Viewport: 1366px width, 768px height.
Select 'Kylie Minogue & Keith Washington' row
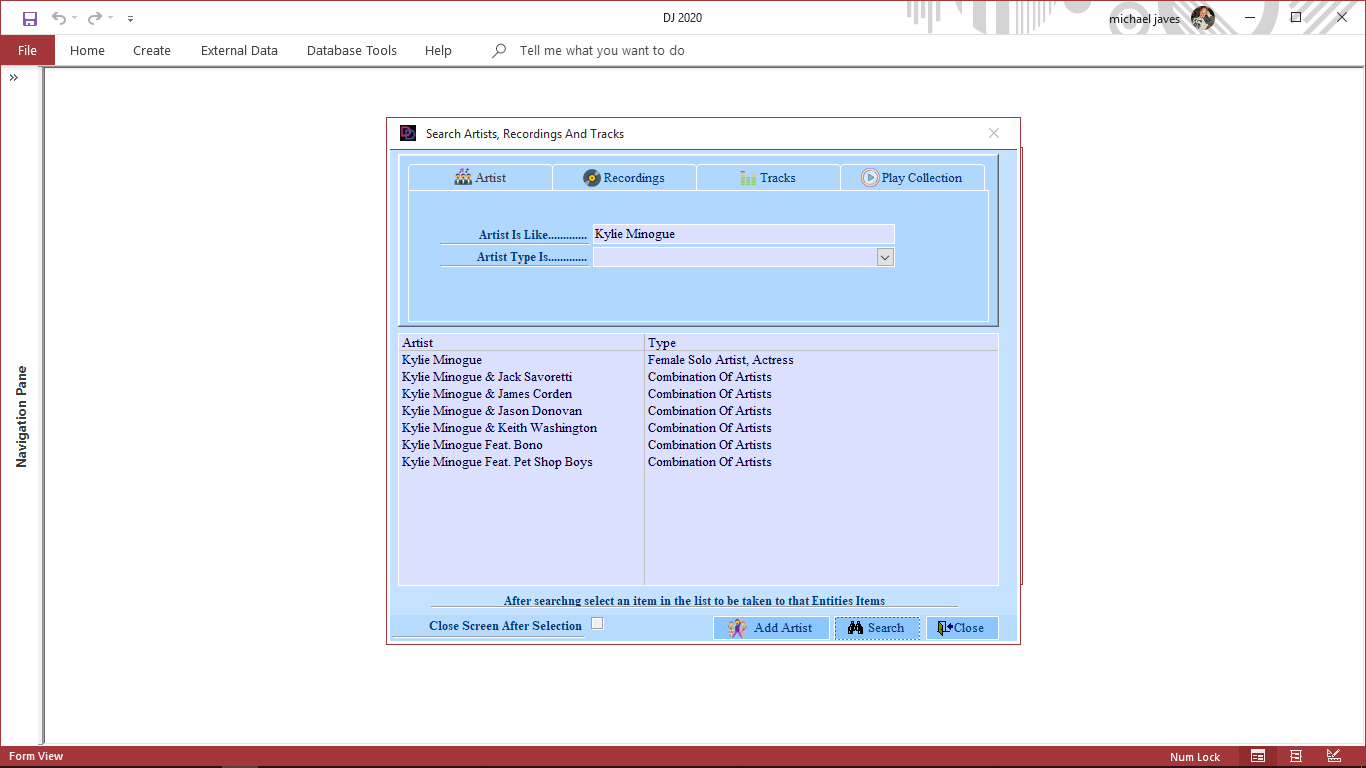698,428
